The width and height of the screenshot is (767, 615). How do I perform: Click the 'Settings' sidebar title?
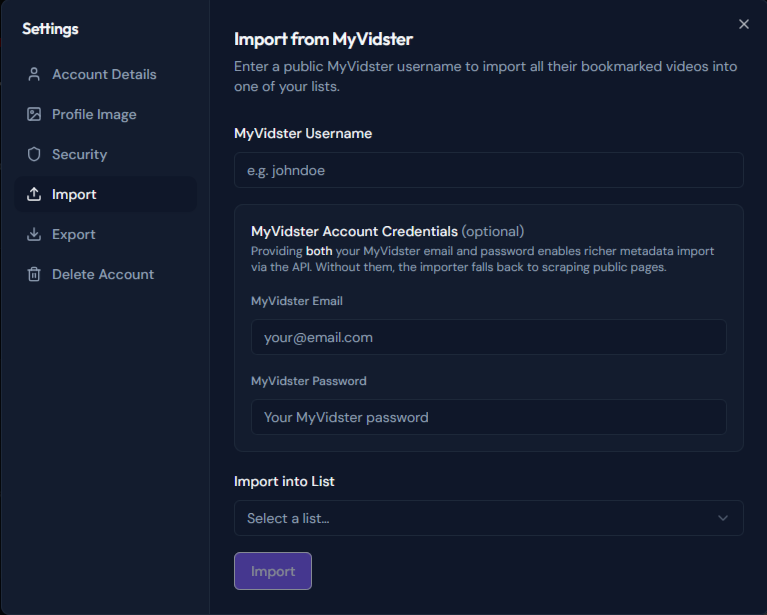[x=50, y=29]
